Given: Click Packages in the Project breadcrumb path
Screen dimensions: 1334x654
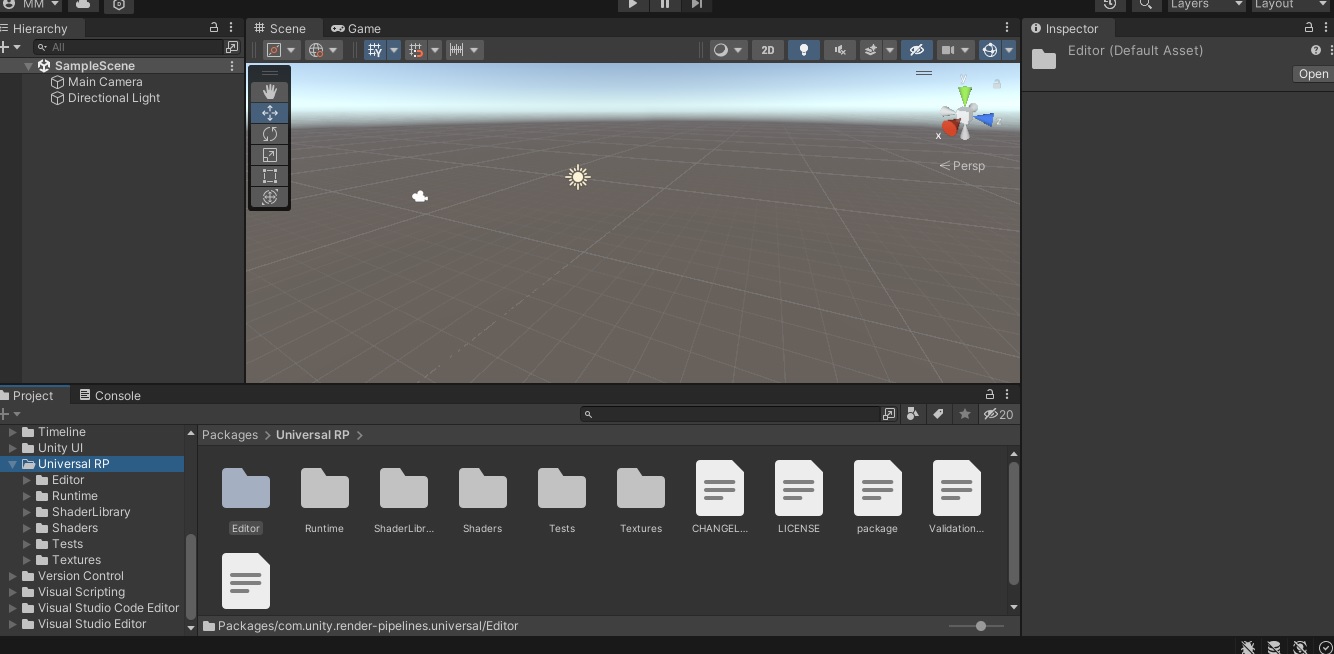Looking at the screenshot, I should tap(230, 435).
